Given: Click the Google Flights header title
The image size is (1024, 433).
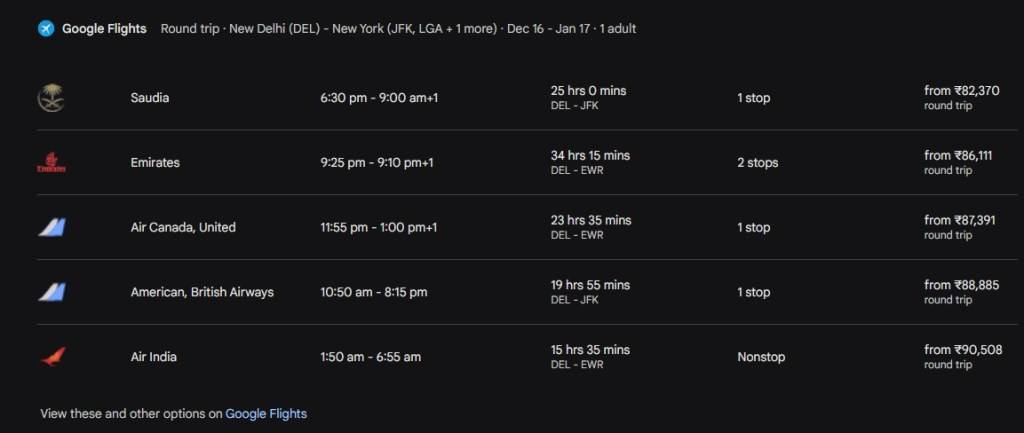Looking at the screenshot, I should (x=104, y=28).
